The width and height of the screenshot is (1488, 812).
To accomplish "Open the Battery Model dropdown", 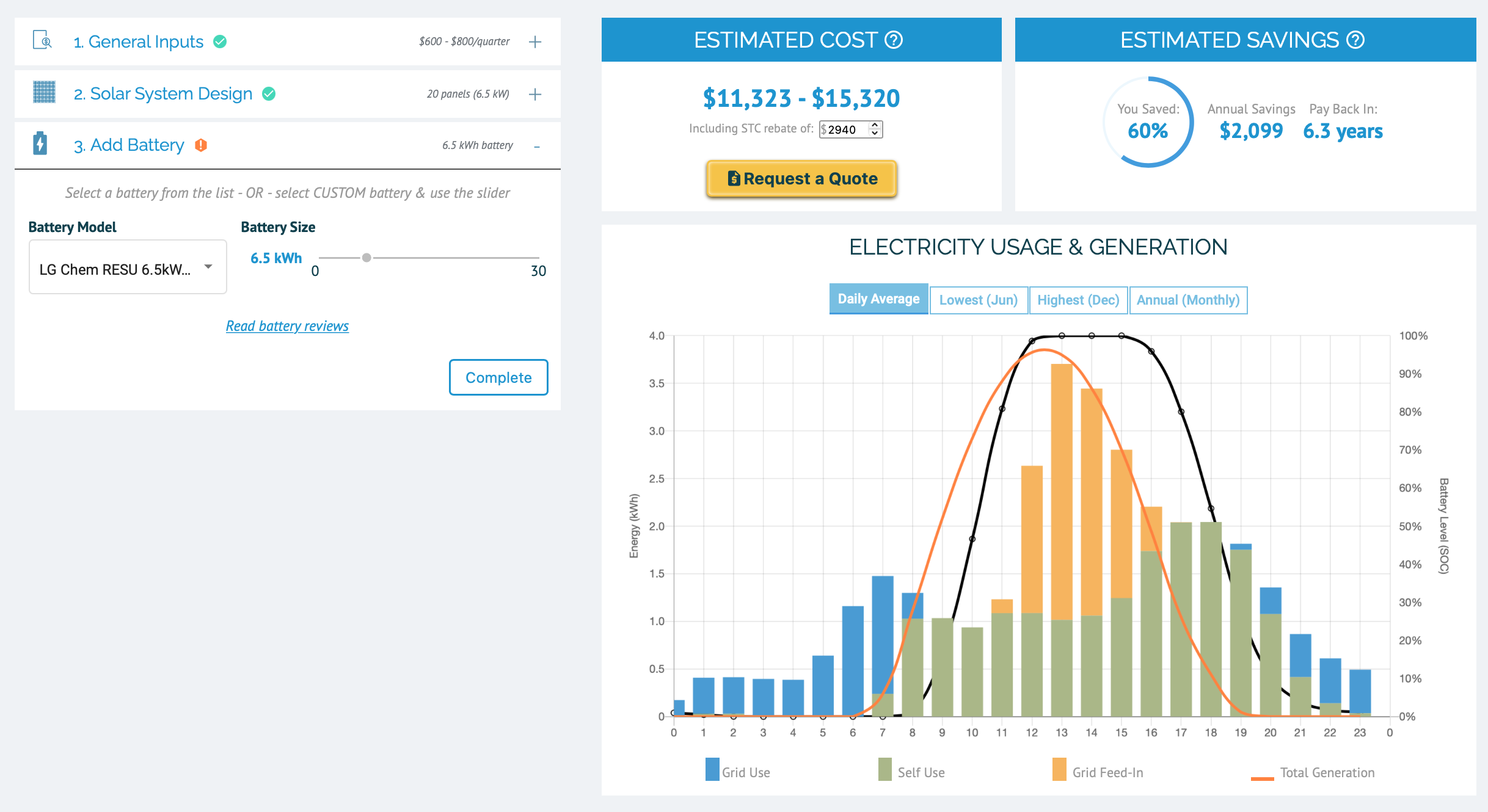I will 128,267.
